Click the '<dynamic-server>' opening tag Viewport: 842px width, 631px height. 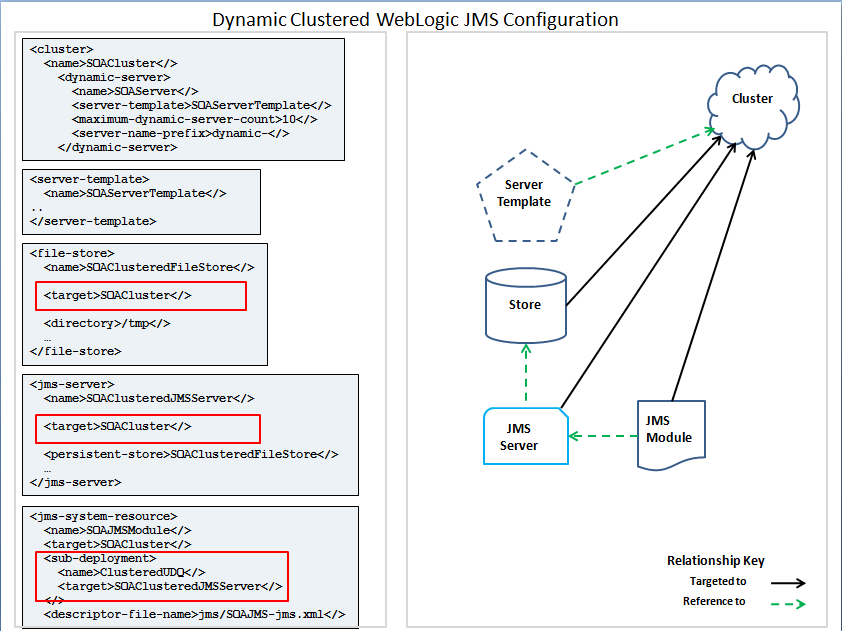pyautogui.click(x=114, y=77)
